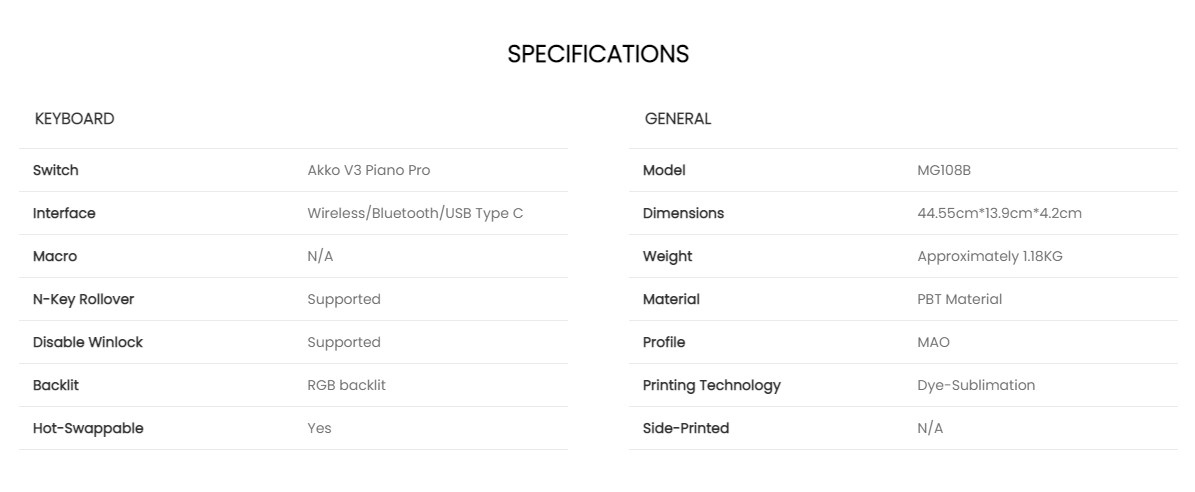This screenshot has height=492, width=1195.
Task: Click the Switch row label
Action: tap(55, 170)
